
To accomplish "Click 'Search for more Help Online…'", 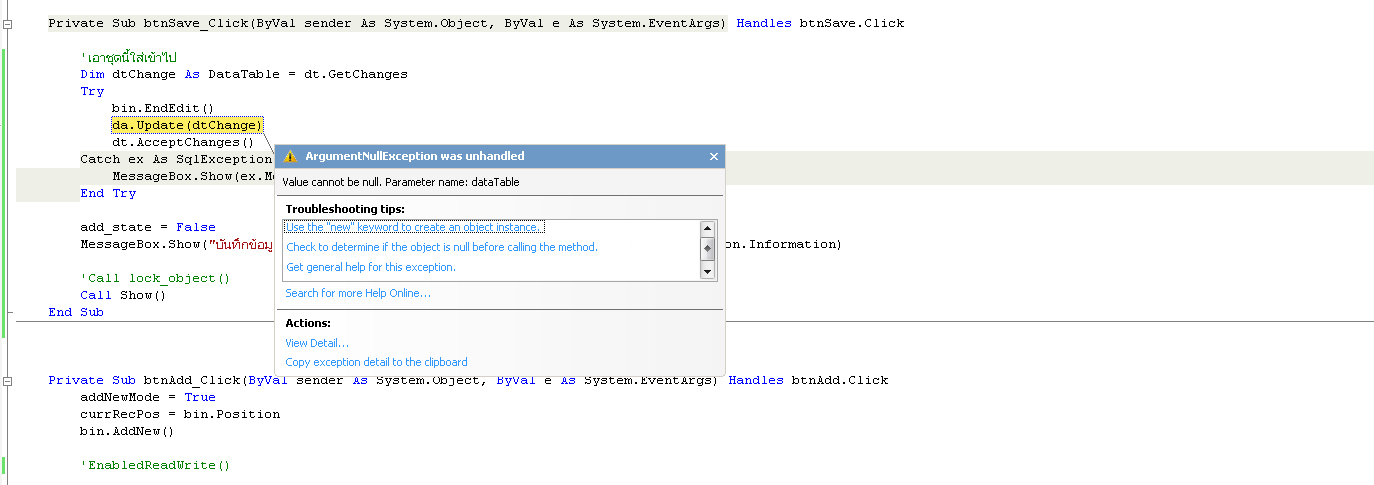I will [358, 293].
